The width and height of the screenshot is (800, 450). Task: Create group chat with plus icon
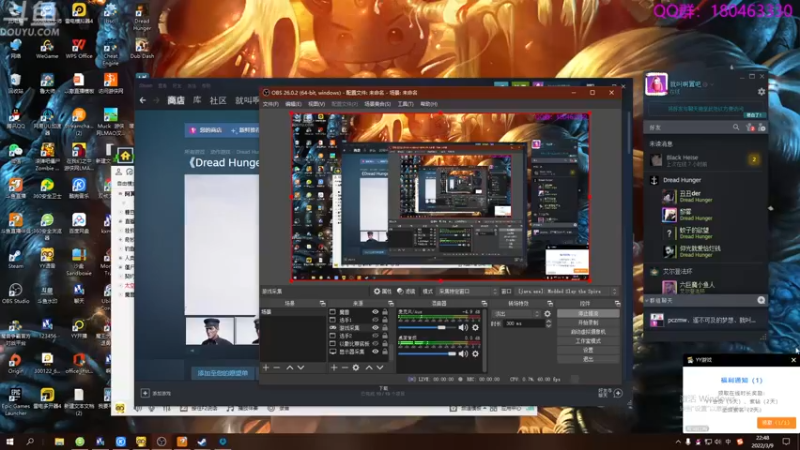pyautogui.click(x=761, y=301)
